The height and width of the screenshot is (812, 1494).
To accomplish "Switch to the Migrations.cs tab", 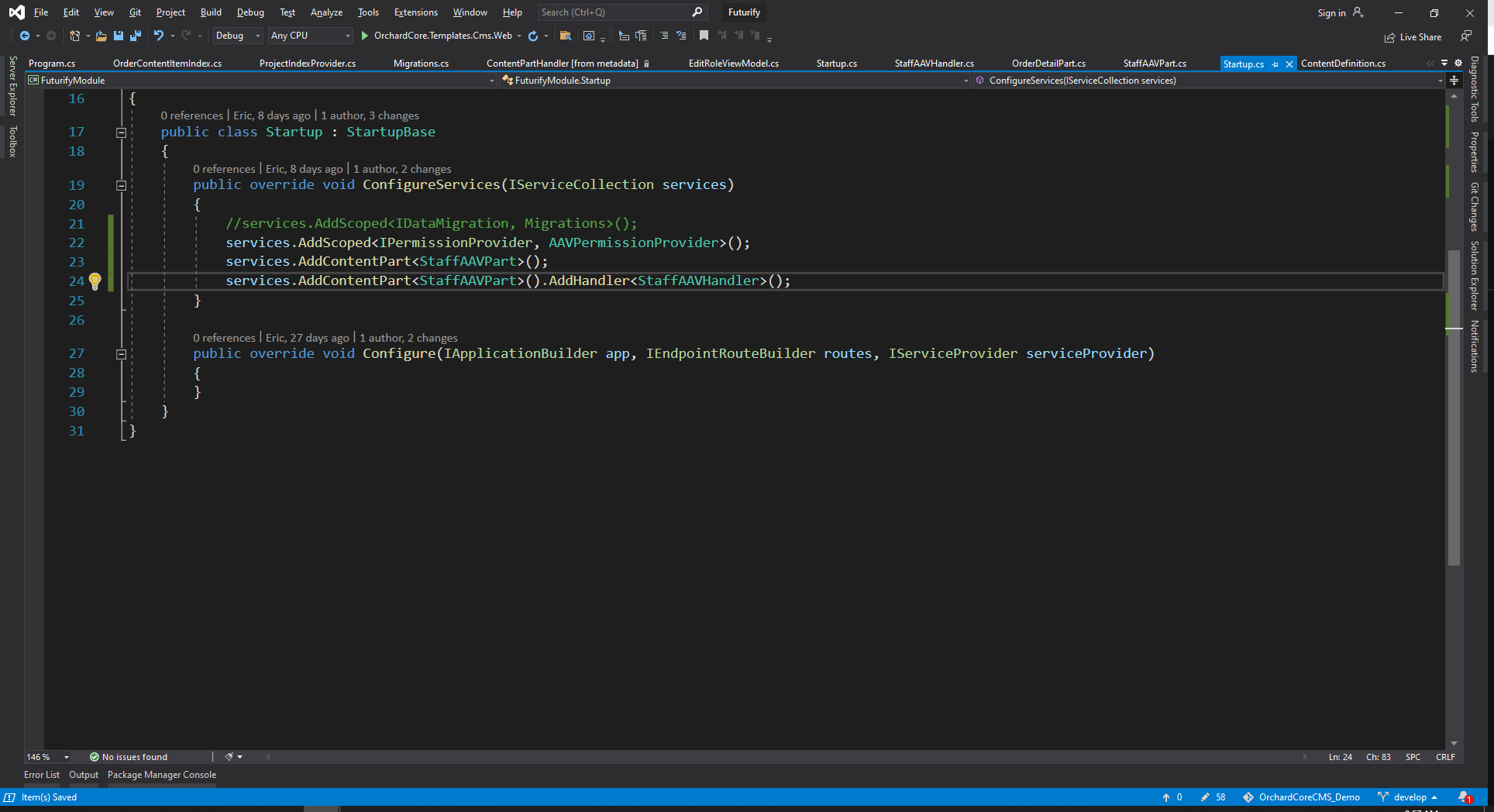I will click(x=421, y=64).
